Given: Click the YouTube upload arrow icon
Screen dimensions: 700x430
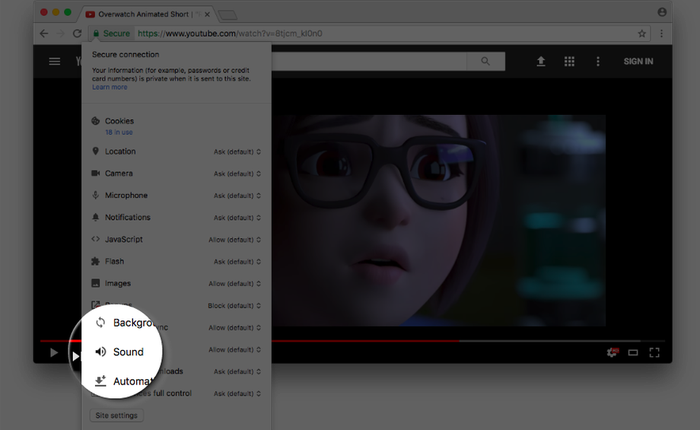Looking at the screenshot, I should tap(541, 61).
